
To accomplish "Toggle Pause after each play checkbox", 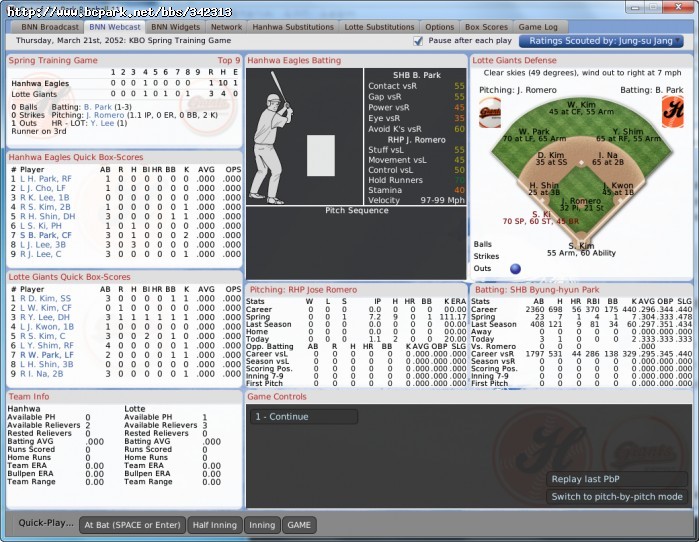I will pos(418,41).
